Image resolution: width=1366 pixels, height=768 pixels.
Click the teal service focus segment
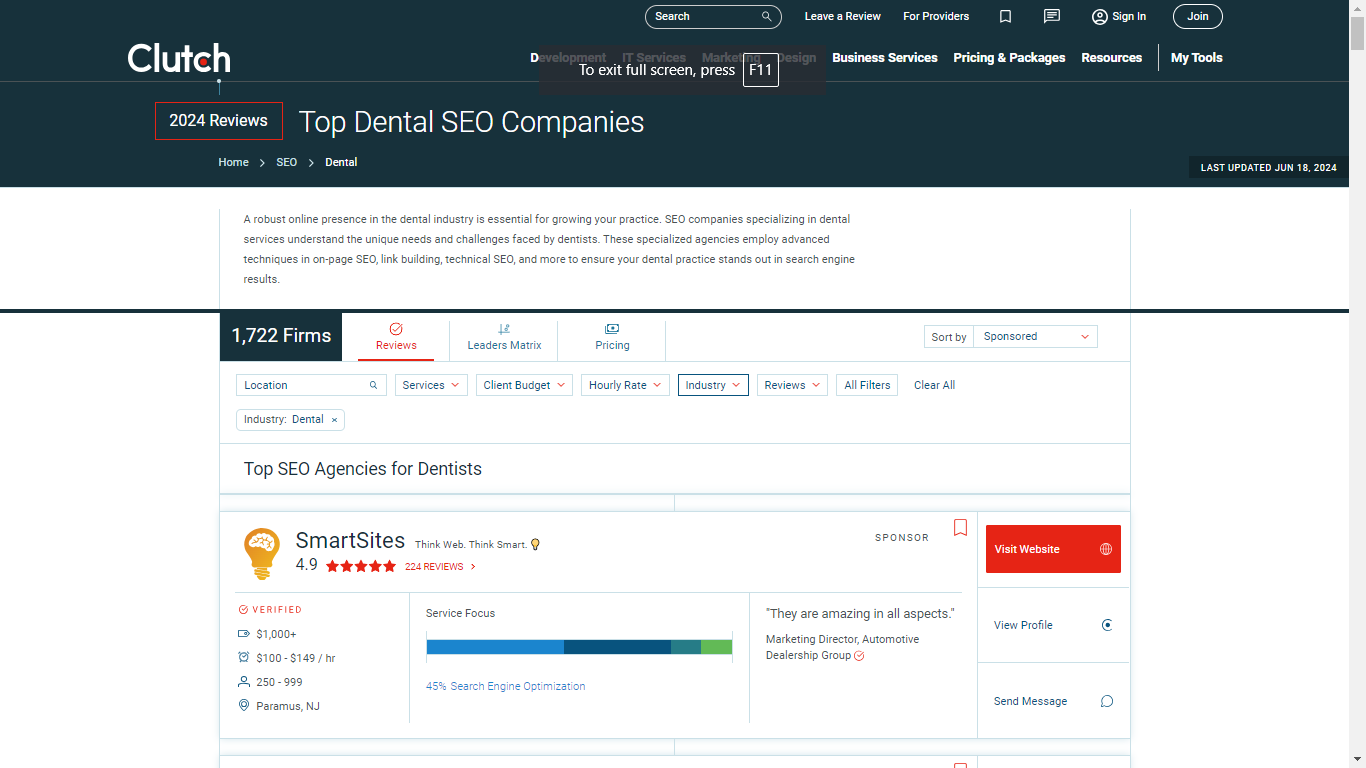(686, 647)
